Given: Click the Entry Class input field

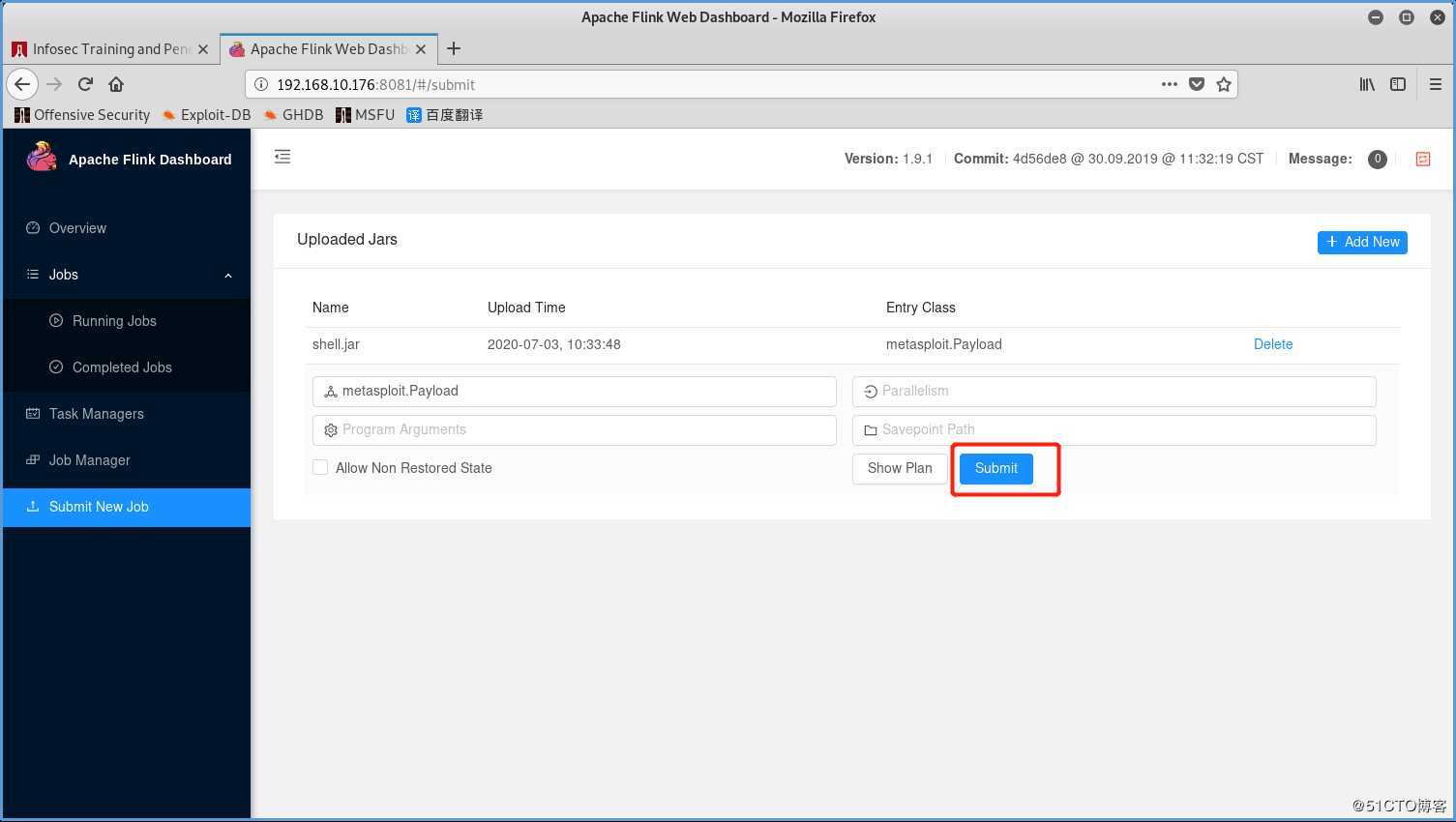Looking at the screenshot, I should (x=575, y=391).
